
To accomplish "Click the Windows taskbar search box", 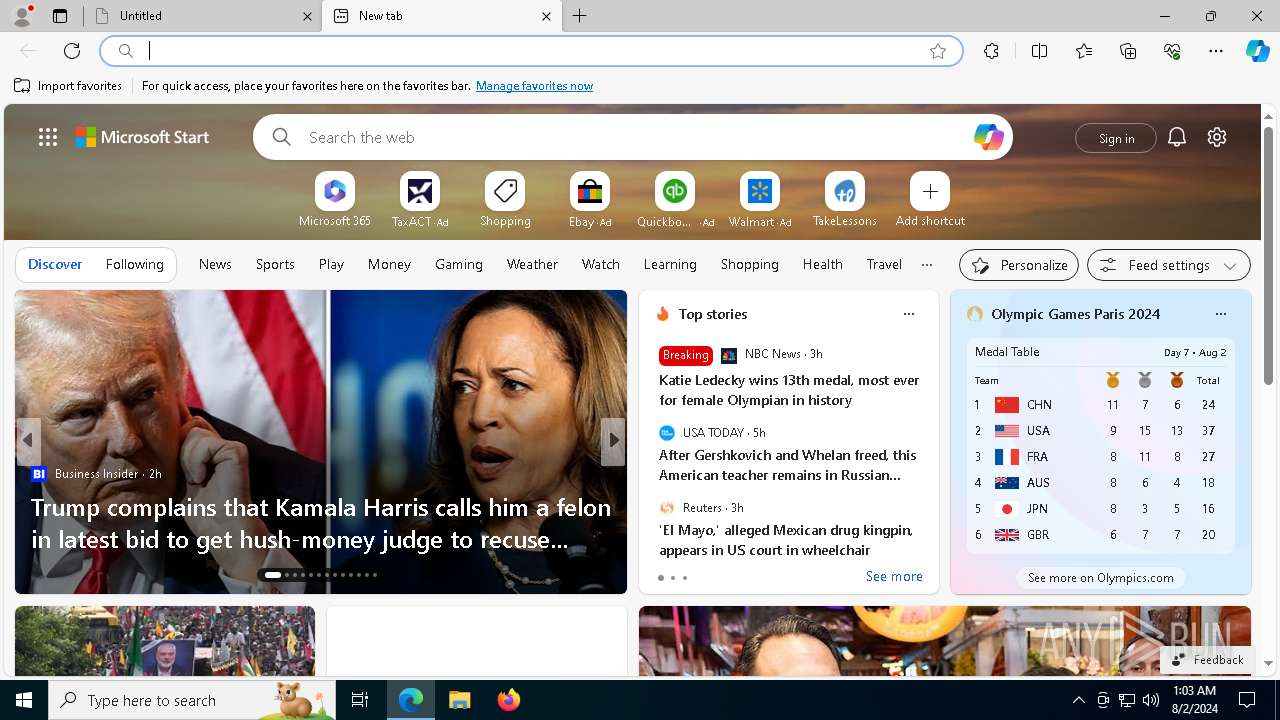I will pos(192,700).
